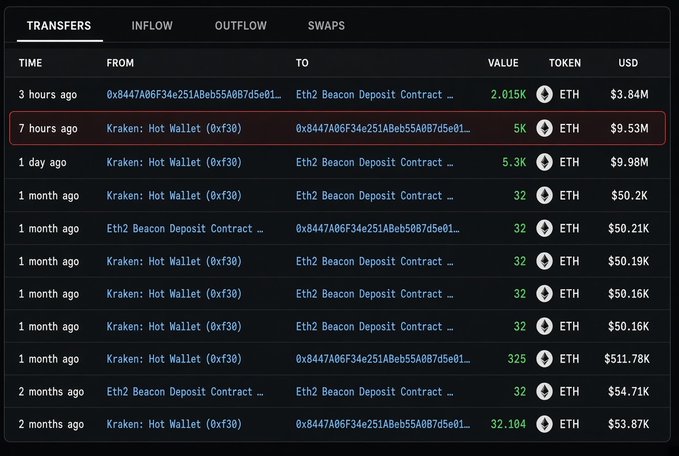Click the 32 value in the $50.21K row
Viewport: 679px width, 456px height.
tap(520, 228)
